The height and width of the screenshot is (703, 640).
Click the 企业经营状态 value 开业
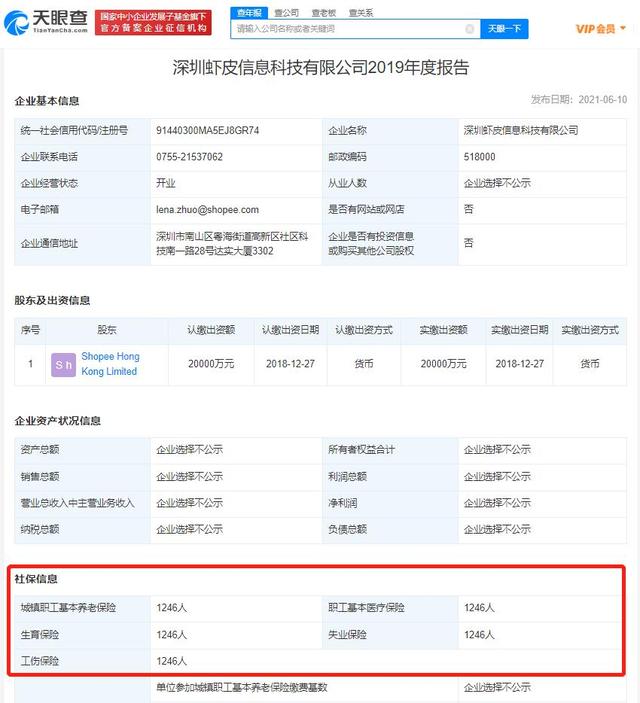[165, 183]
